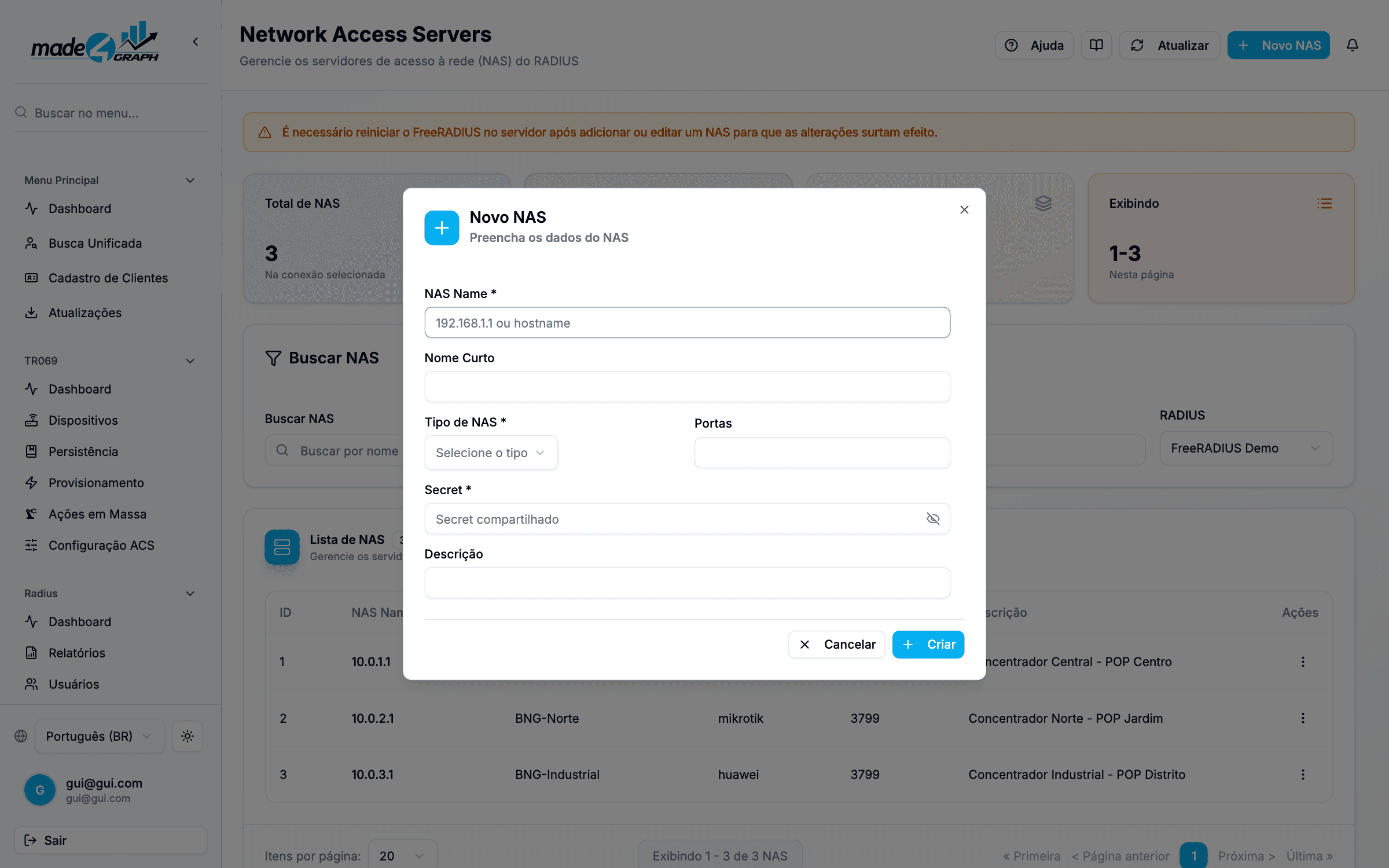Open documentation book icon
The image size is (1389, 868).
(1096, 45)
